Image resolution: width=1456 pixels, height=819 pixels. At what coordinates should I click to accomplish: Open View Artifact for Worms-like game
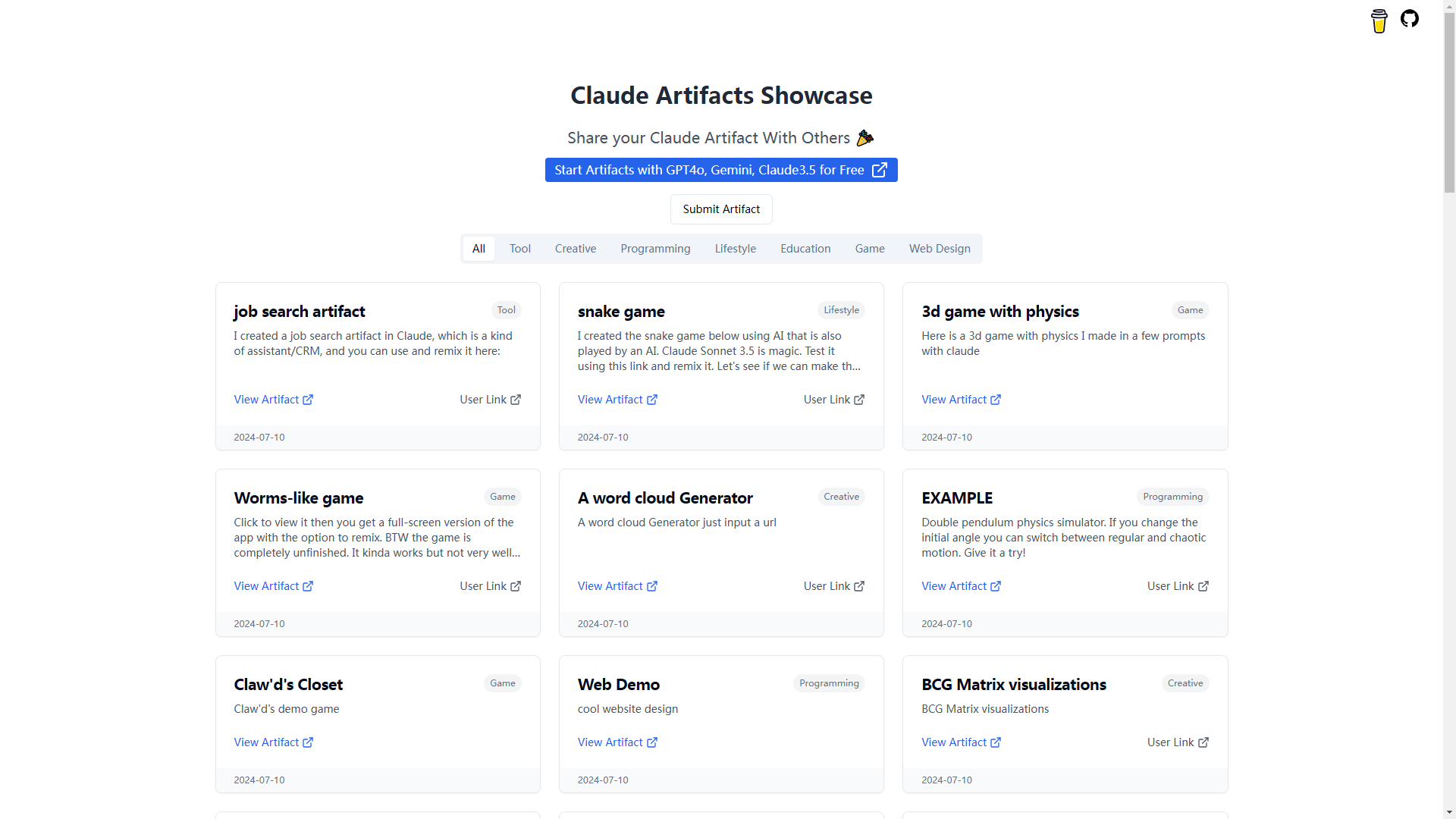[274, 586]
